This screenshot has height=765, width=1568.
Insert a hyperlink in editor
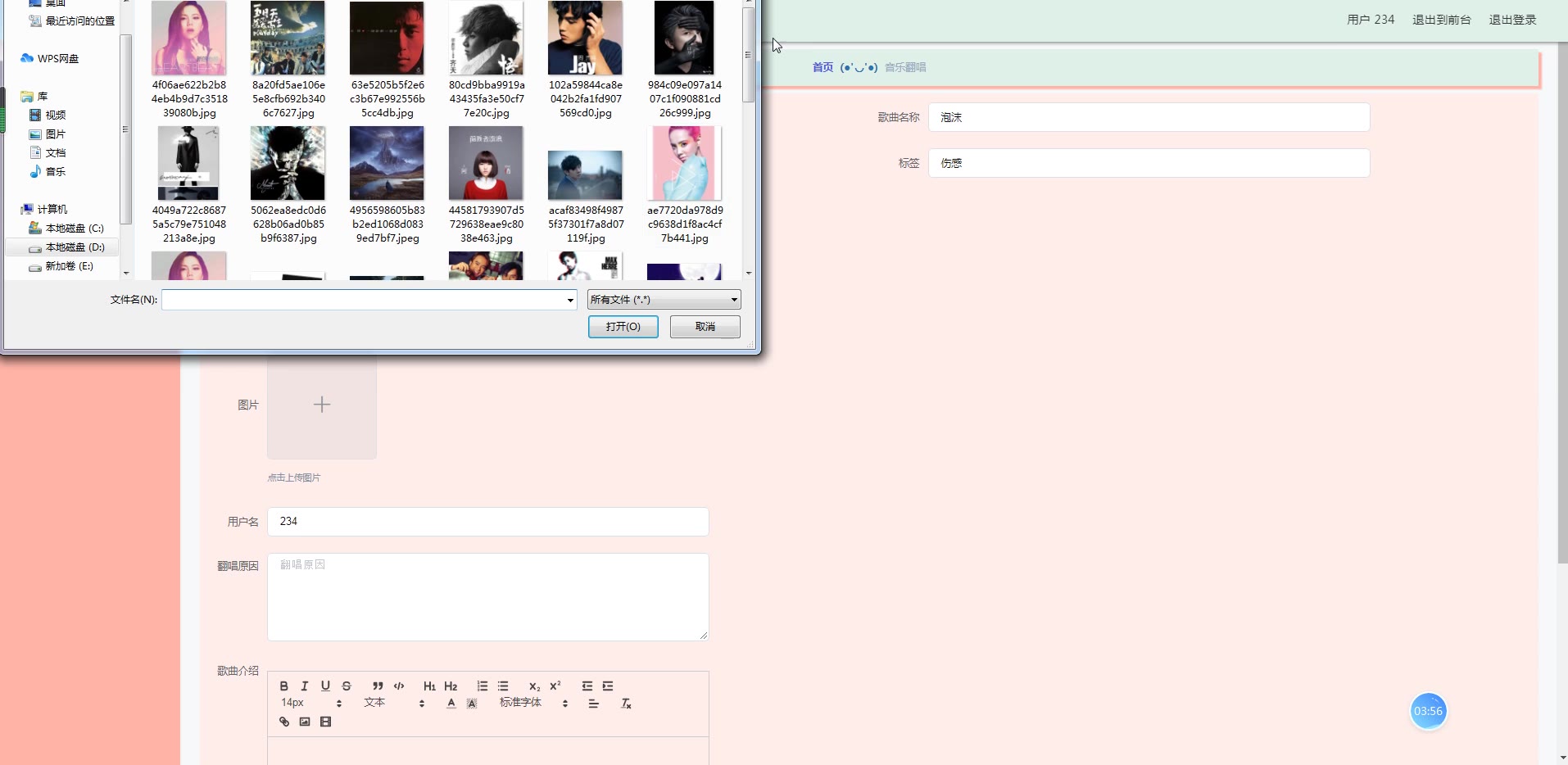[284, 722]
